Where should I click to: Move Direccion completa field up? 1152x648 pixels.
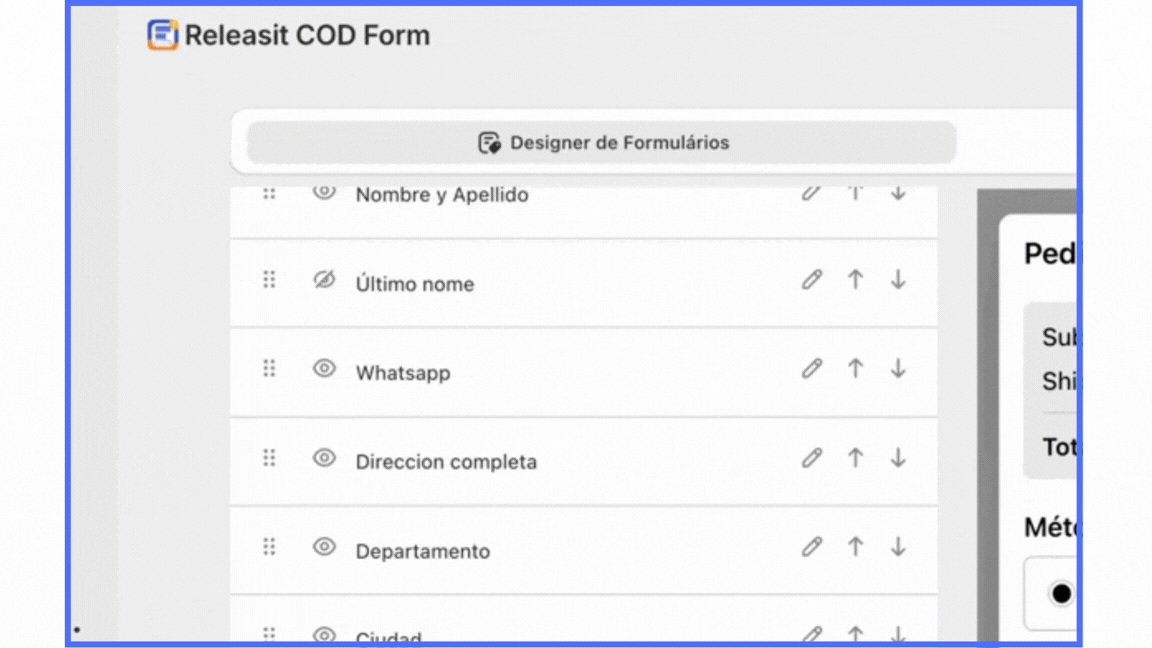855,458
